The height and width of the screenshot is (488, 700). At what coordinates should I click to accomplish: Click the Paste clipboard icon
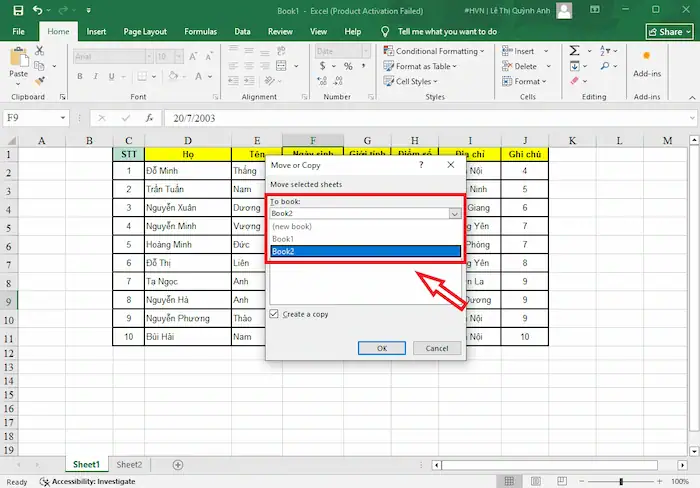point(18,60)
